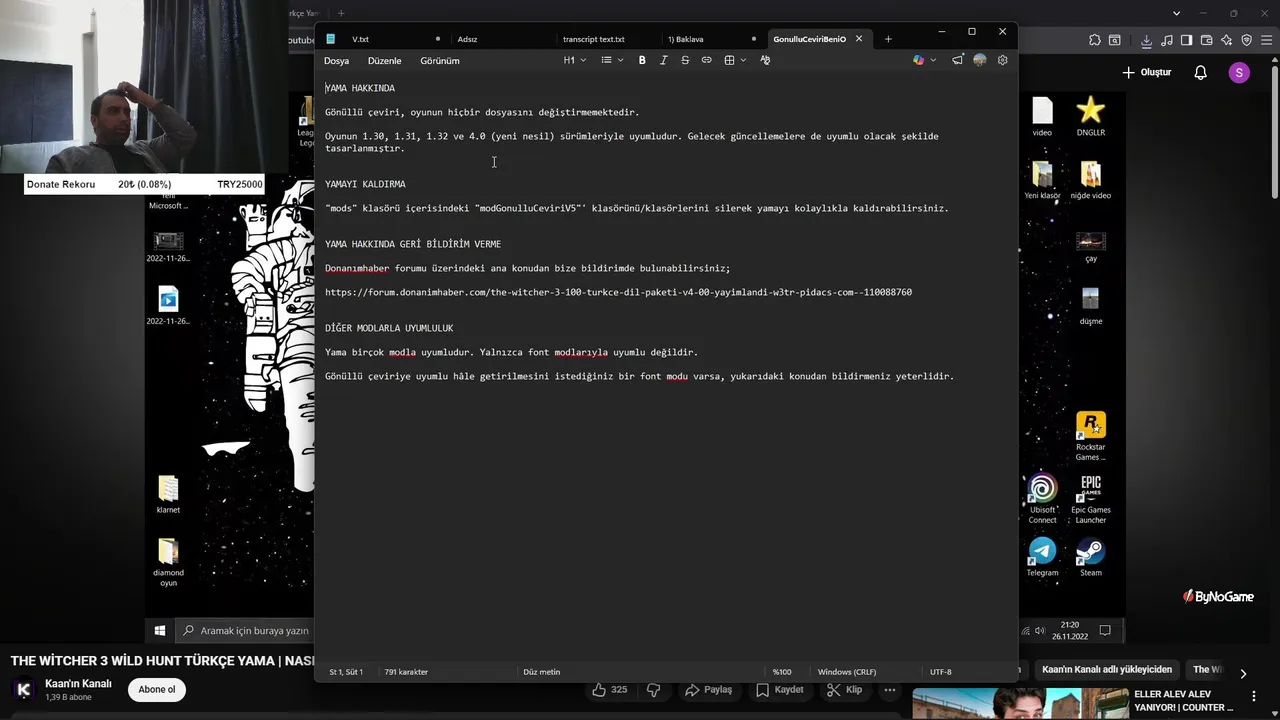This screenshot has width=1280, height=720.
Task: Dislike the YouTube video
Action: [654, 690]
